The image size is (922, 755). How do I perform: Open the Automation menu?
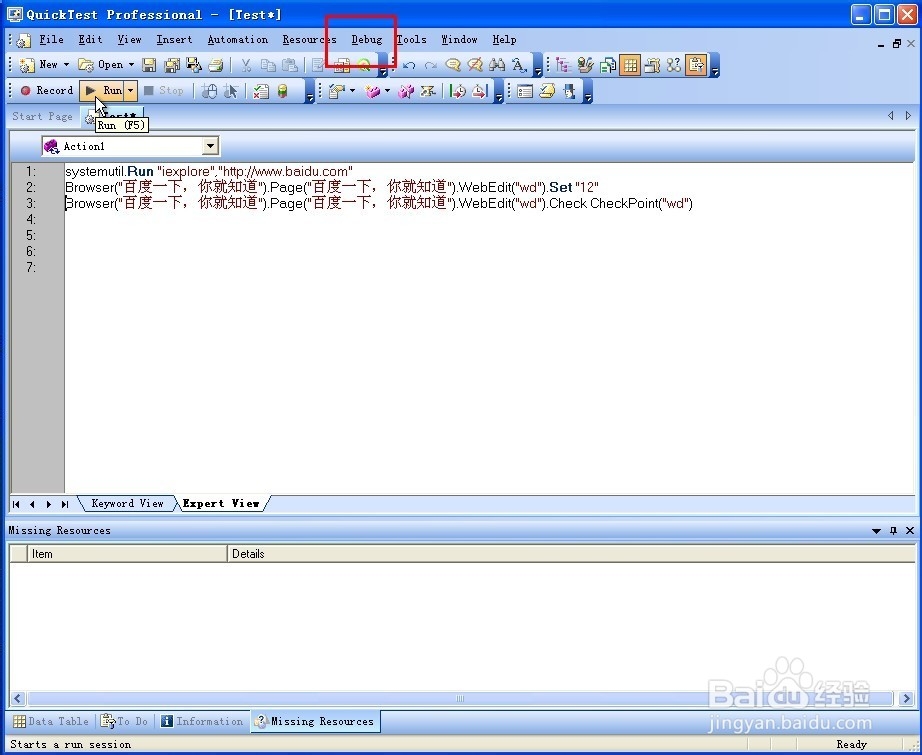(238, 39)
